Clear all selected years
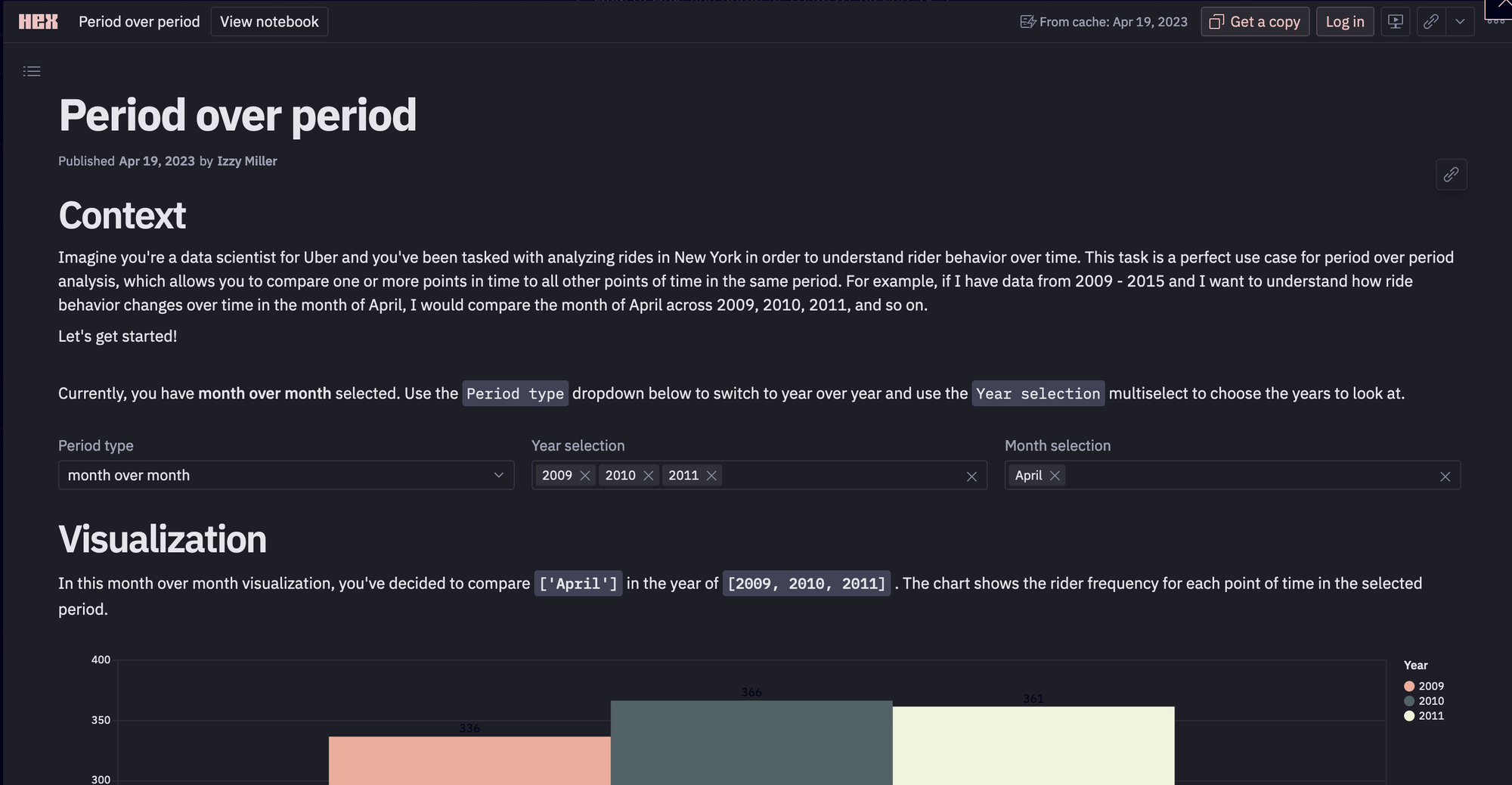This screenshot has height=785, width=1512. 971,476
